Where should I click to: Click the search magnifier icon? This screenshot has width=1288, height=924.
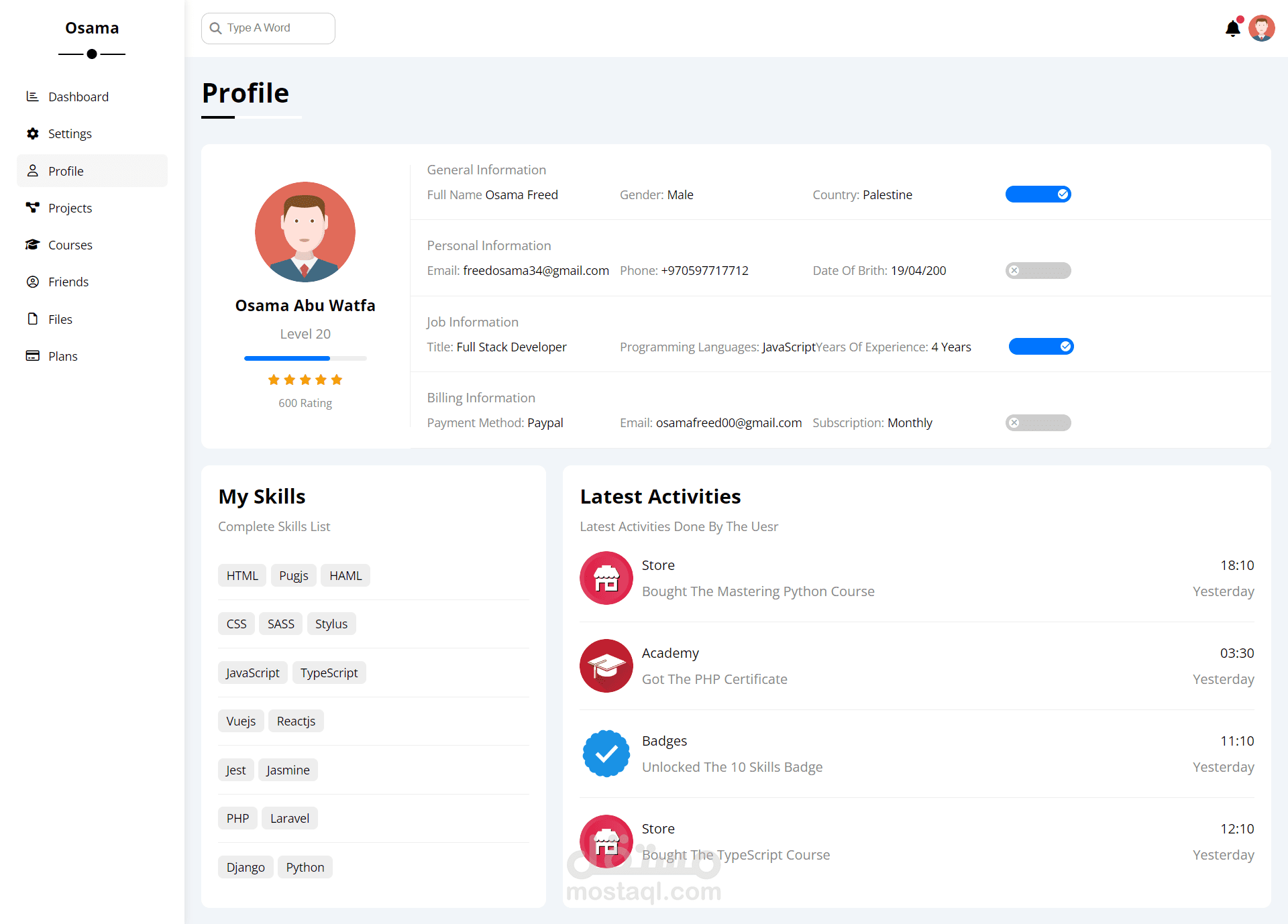(x=215, y=28)
